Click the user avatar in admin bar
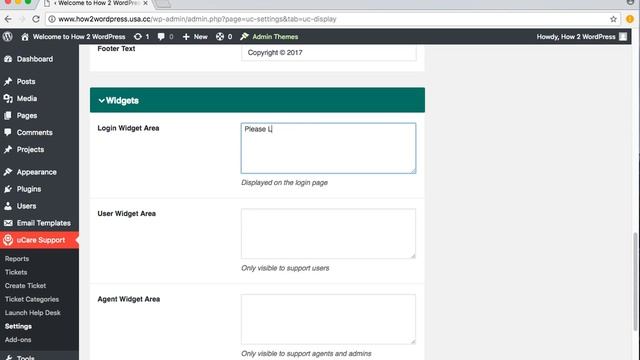640x360 pixels. point(623,36)
